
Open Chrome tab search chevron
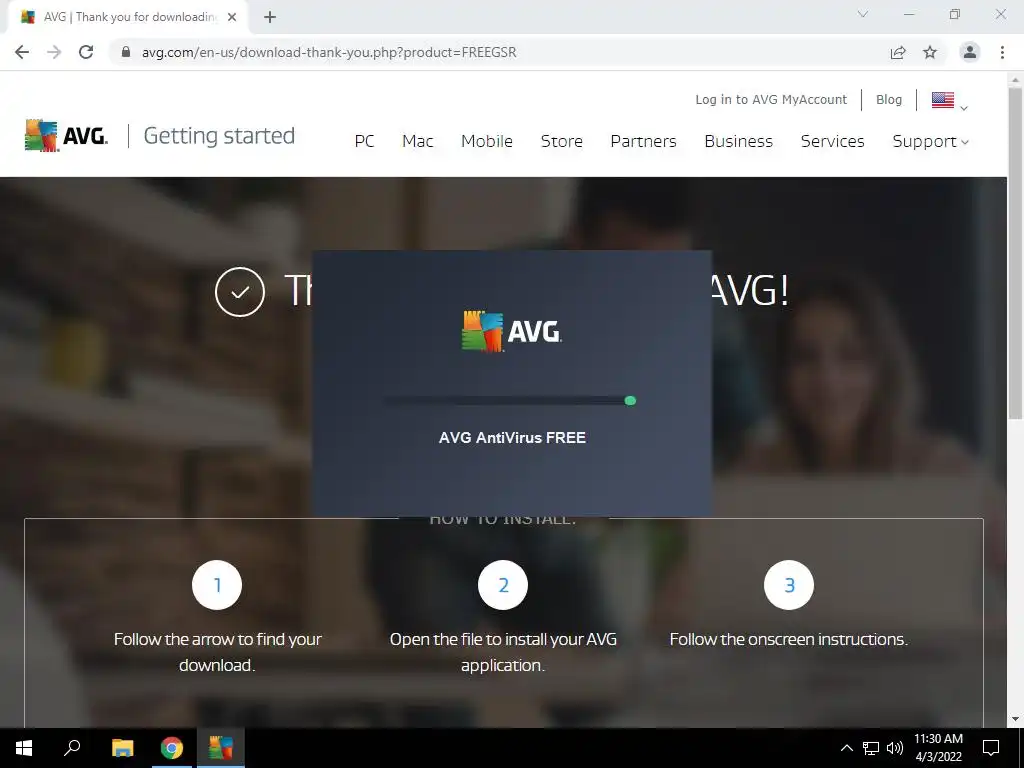[863, 14]
